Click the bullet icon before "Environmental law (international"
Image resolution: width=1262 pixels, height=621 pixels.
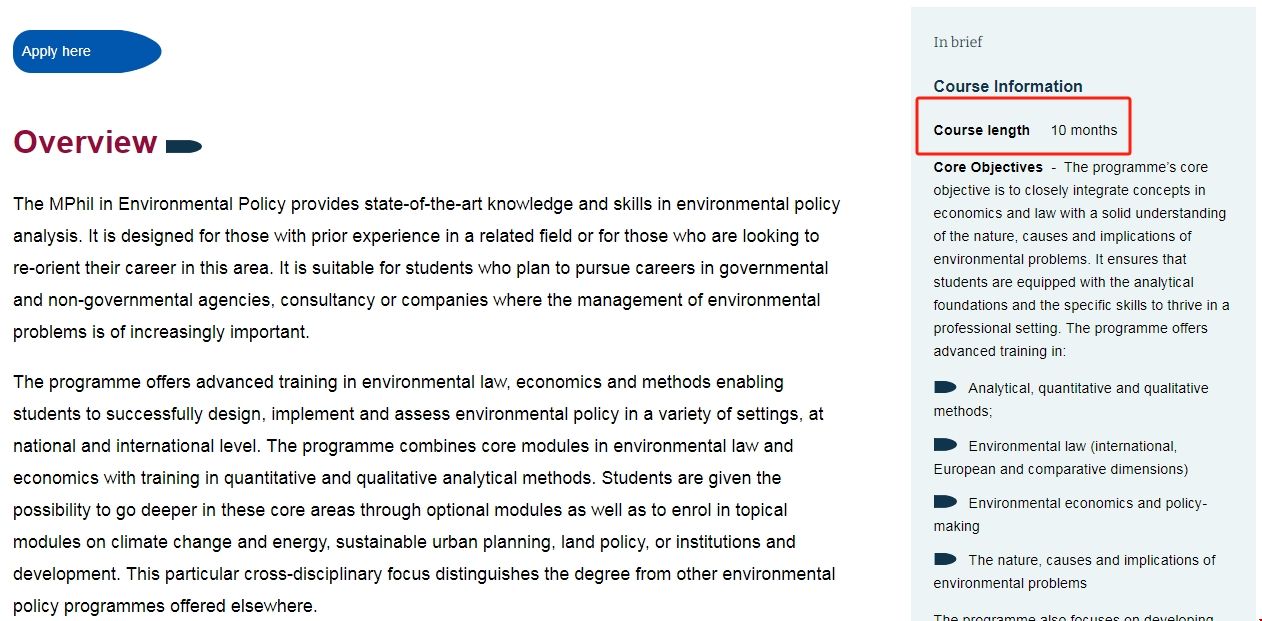coord(945,445)
